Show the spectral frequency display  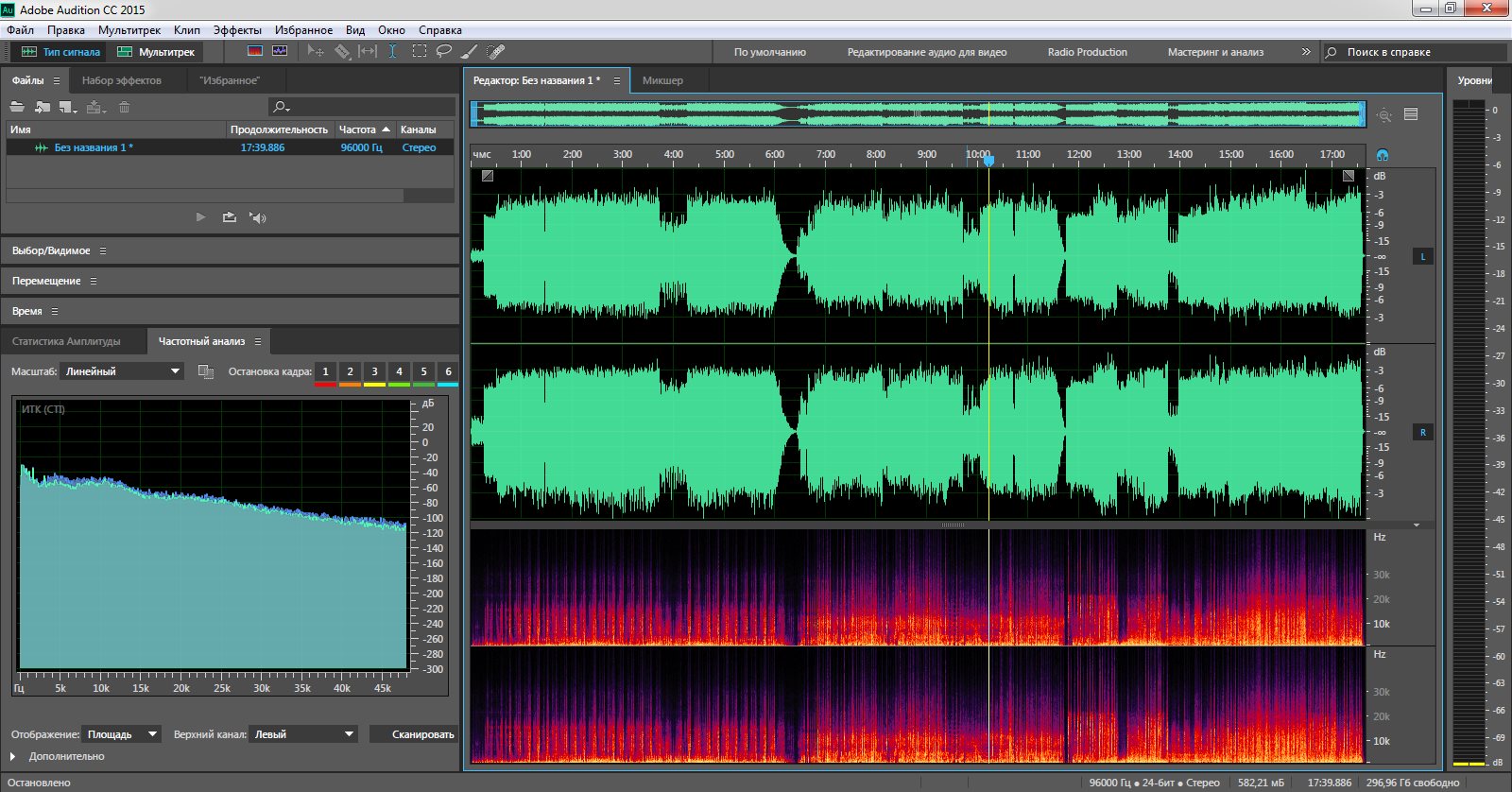255,52
